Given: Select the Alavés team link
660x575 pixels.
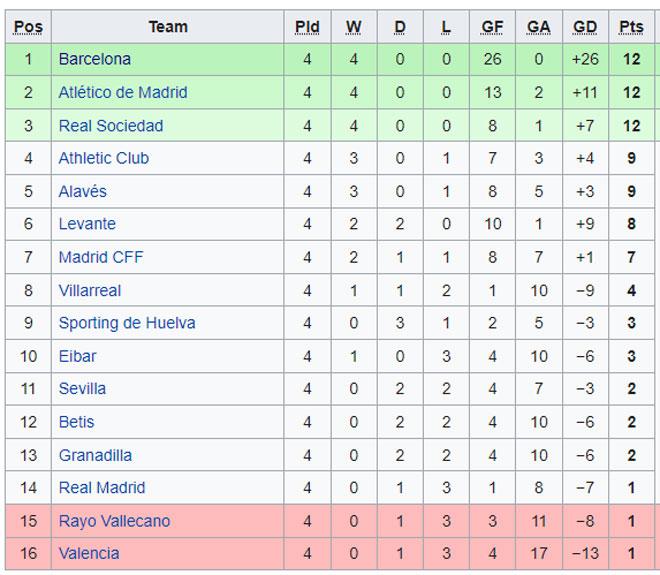Looking at the screenshot, I should point(82,192).
